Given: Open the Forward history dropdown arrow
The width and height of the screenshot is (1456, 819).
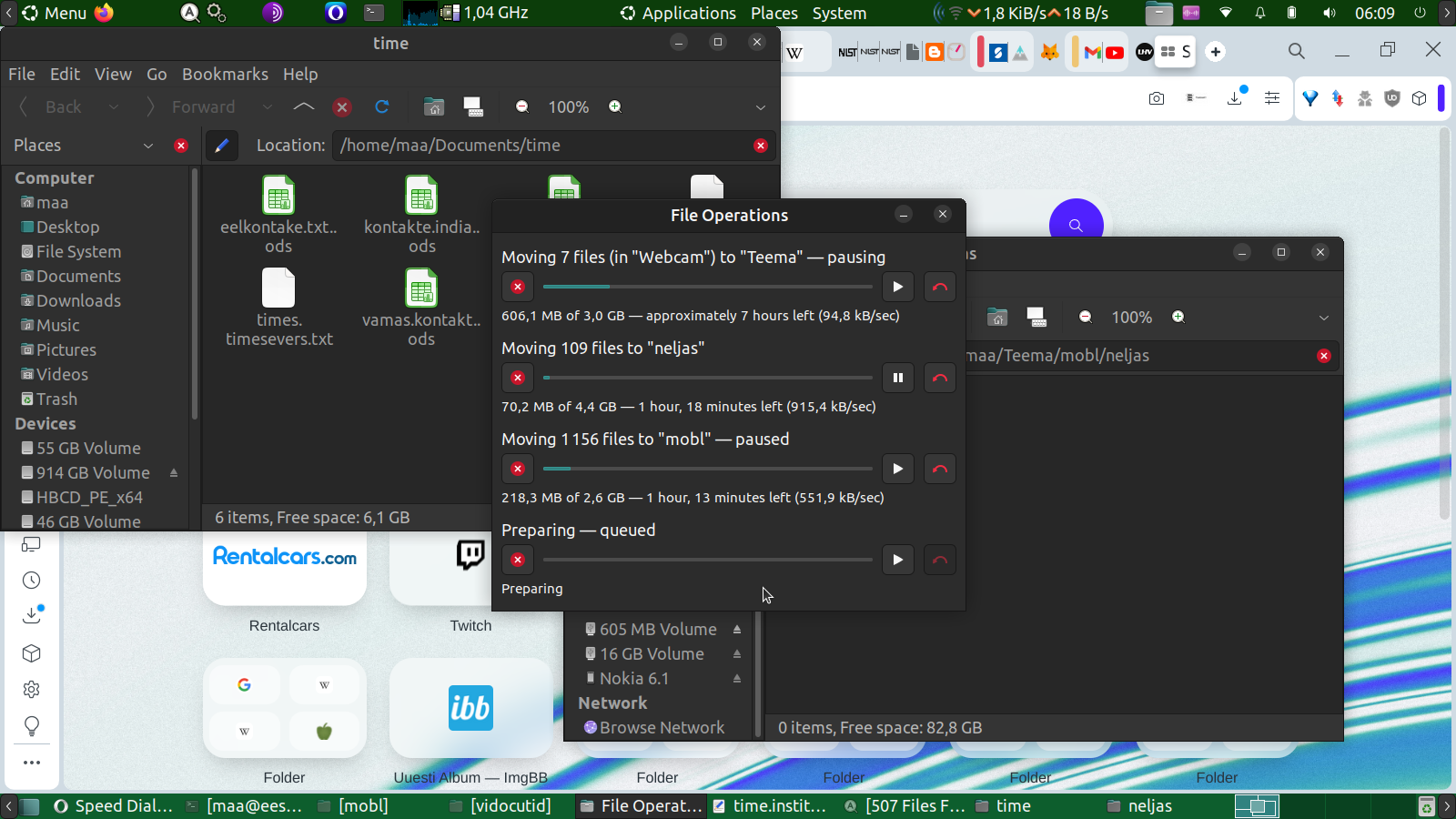Looking at the screenshot, I should (268, 107).
